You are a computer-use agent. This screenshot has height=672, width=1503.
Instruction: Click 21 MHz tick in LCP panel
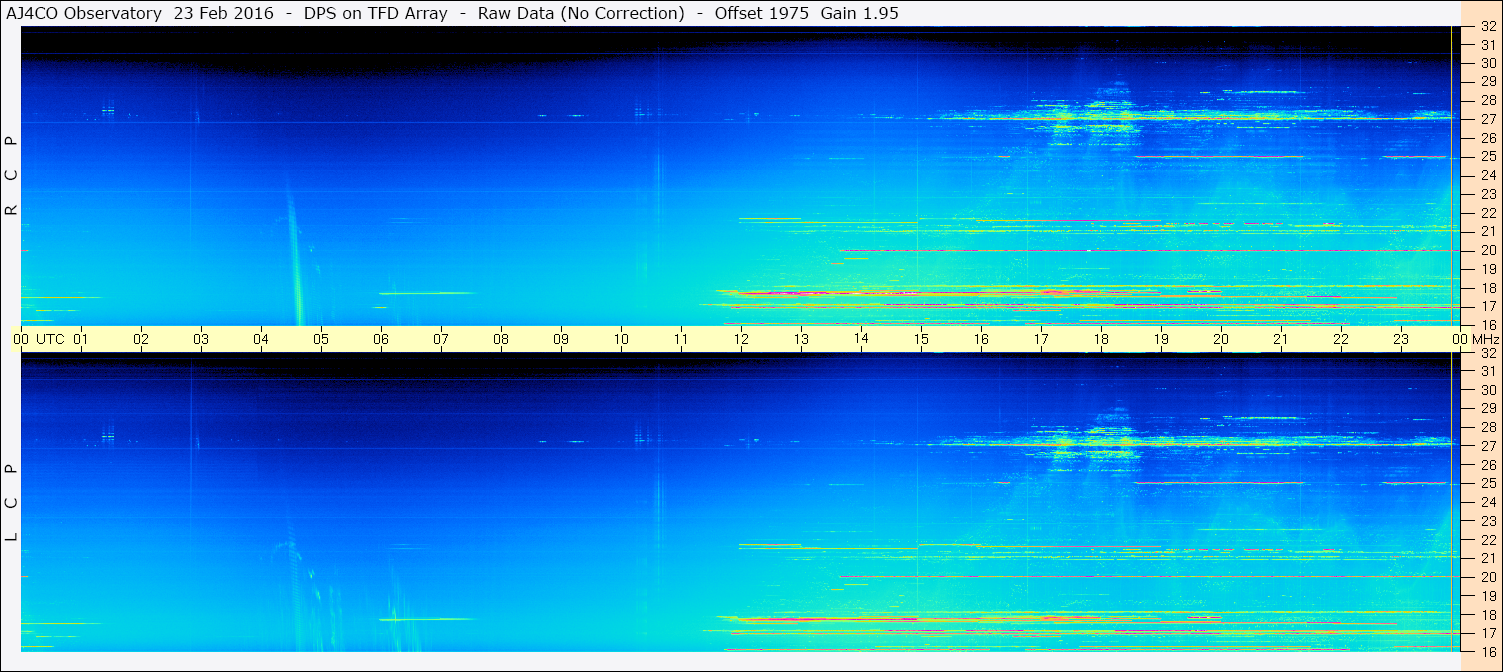point(1487,558)
